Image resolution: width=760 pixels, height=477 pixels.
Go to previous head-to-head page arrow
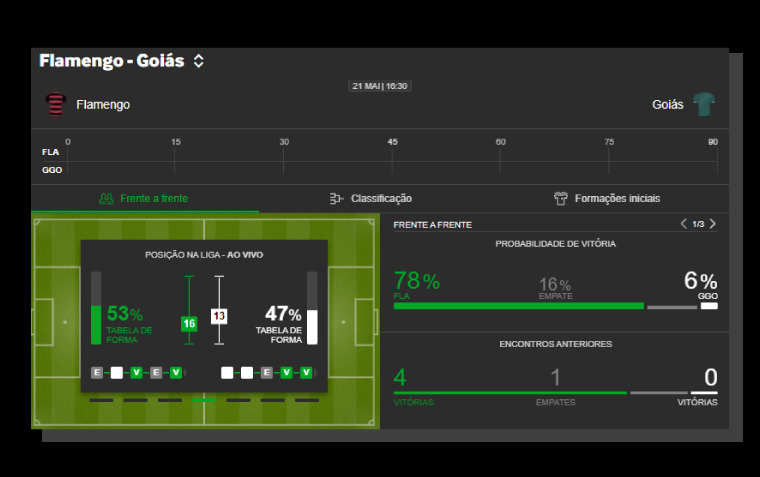pyautogui.click(x=683, y=224)
